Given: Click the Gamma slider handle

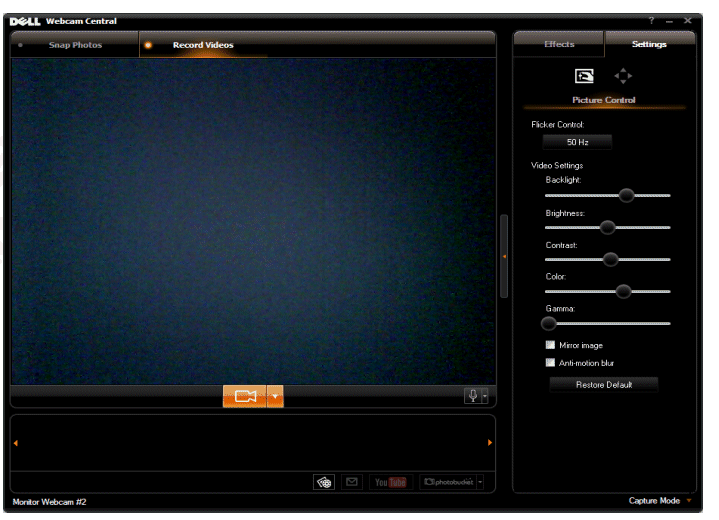Looking at the screenshot, I should point(548,324).
